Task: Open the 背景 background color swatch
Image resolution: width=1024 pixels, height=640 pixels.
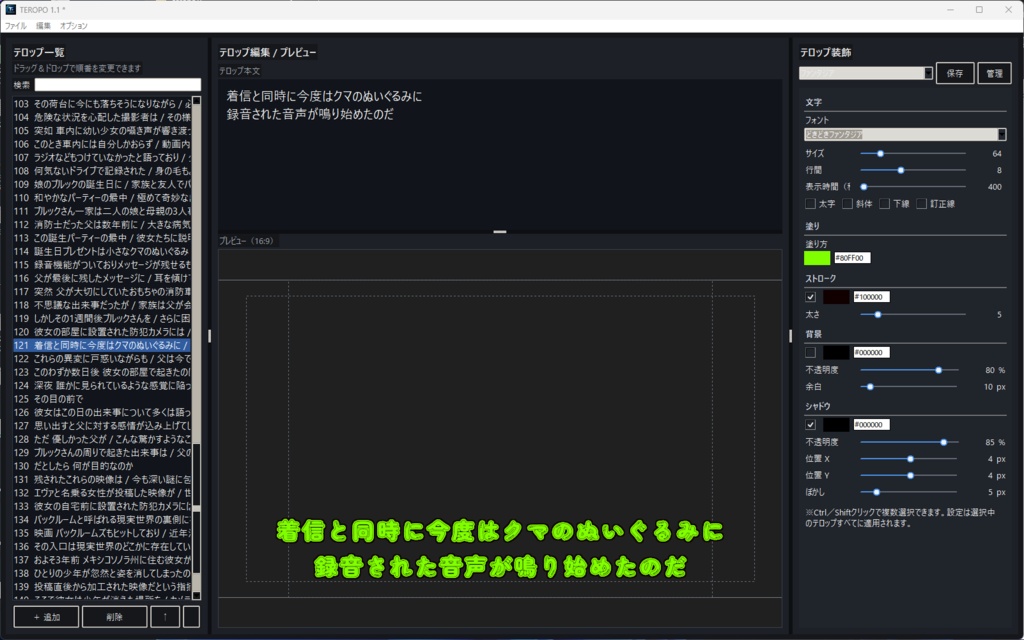Action: click(x=836, y=353)
